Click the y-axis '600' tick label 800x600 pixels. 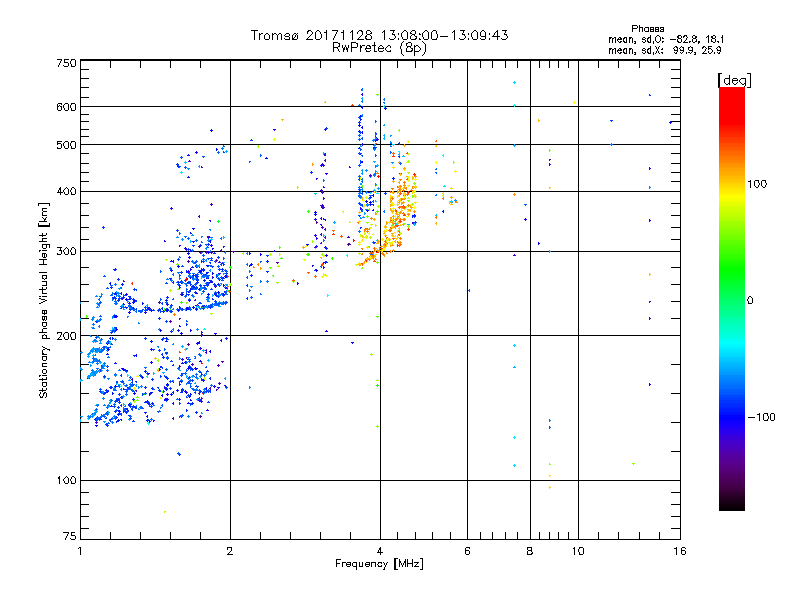[66, 107]
